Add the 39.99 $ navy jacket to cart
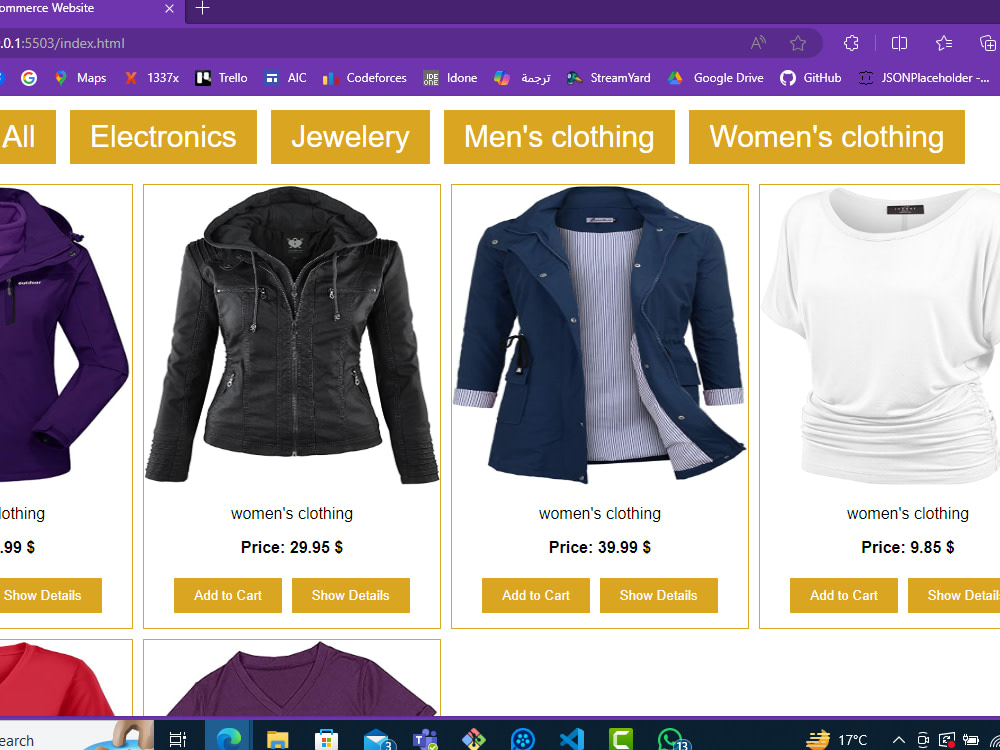 pyautogui.click(x=536, y=596)
